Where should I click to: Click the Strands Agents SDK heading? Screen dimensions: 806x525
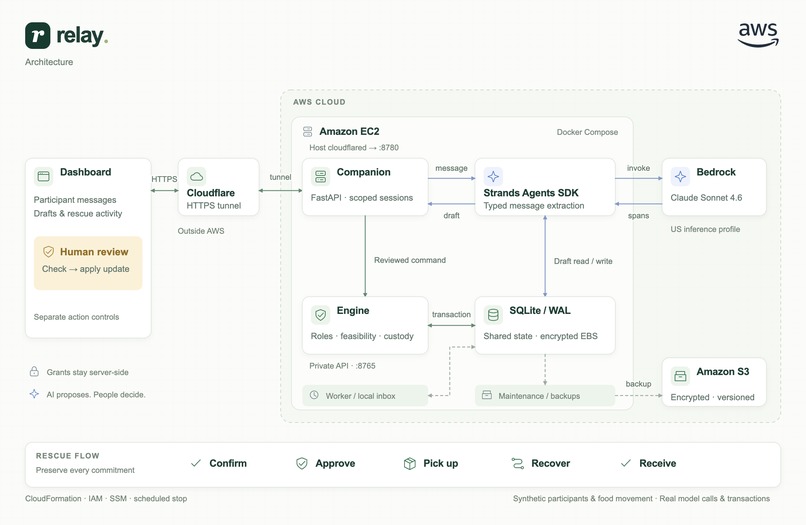pos(531,193)
